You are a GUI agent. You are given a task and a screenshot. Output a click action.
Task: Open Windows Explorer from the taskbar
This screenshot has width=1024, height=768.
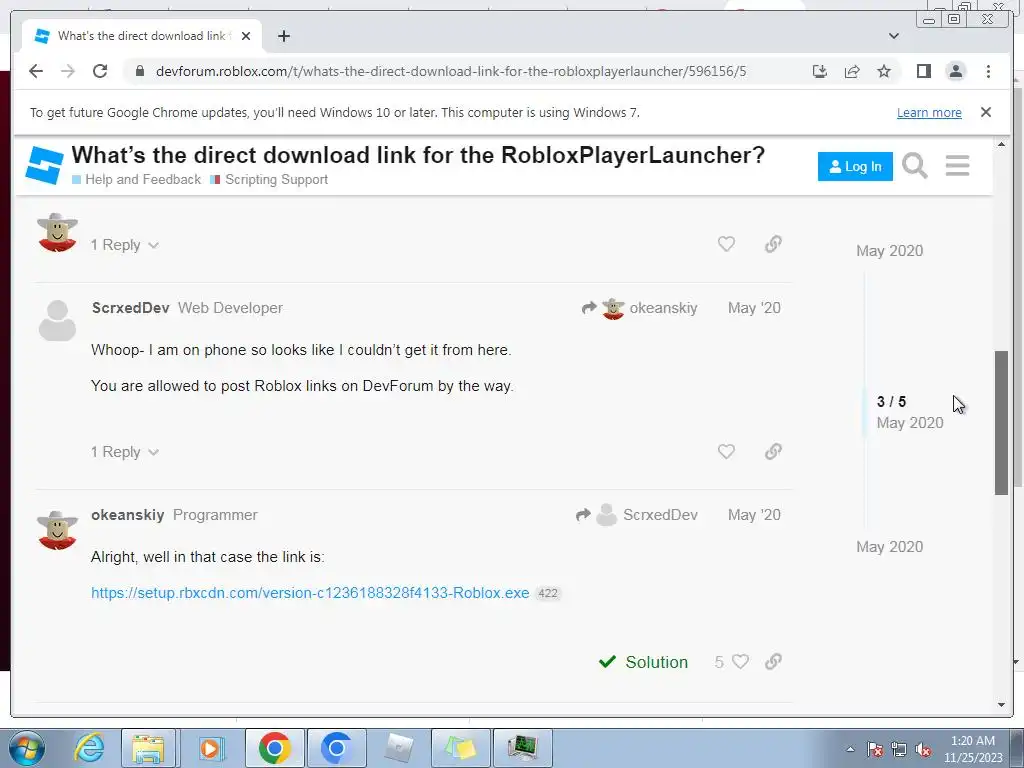coord(148,748)
